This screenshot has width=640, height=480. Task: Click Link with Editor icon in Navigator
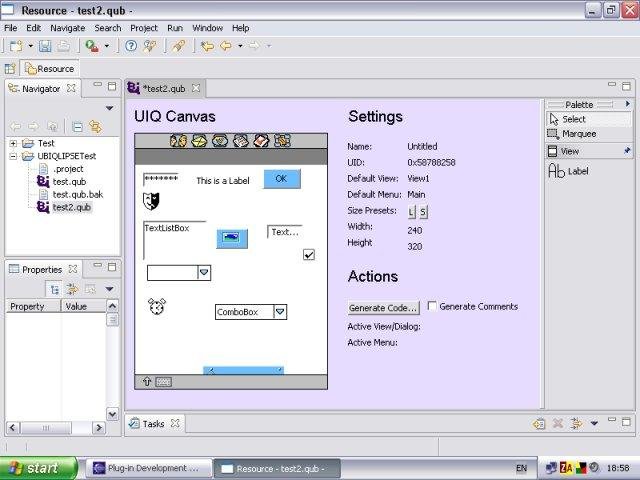[x=96, y=127]
